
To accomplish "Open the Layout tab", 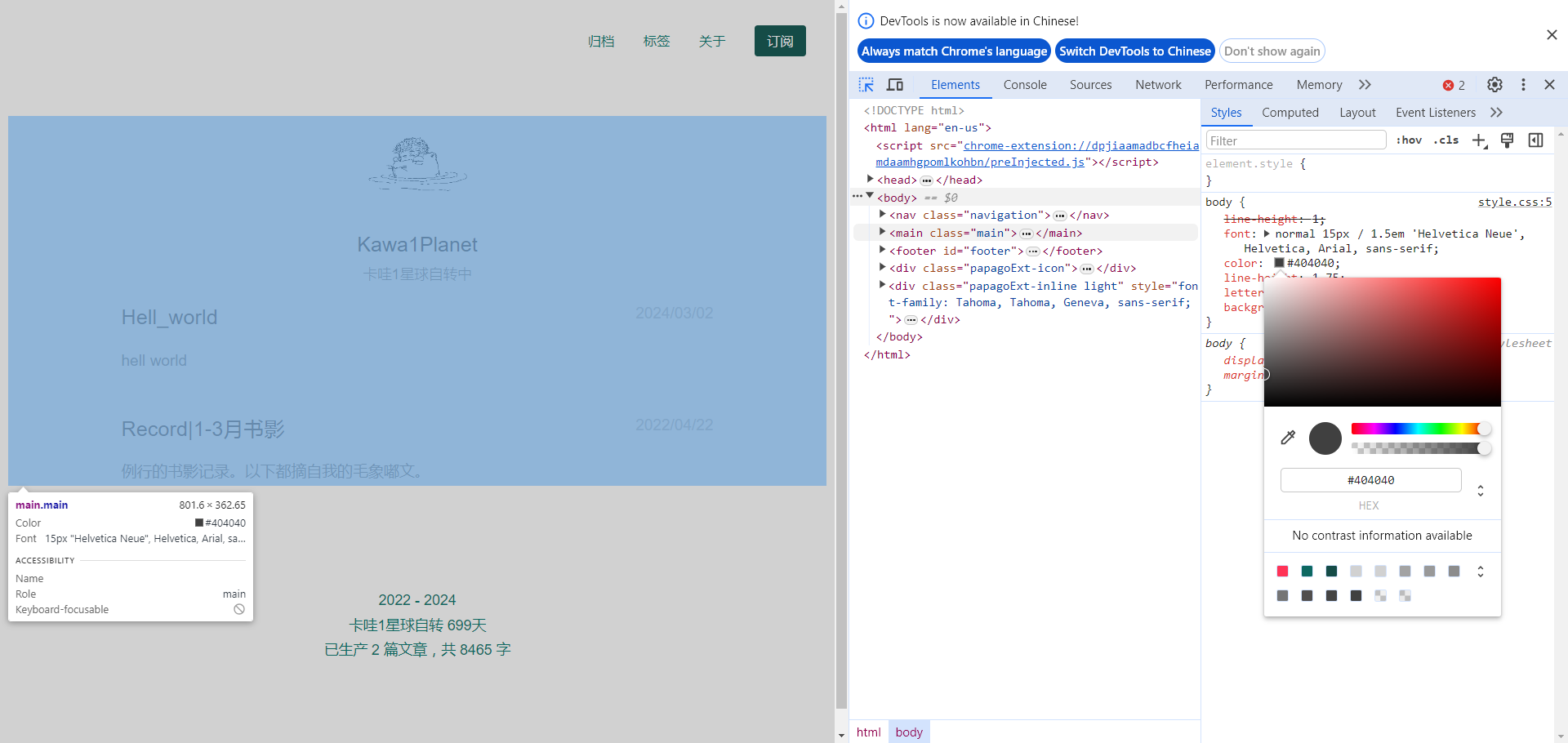I will tap(1357, 113).
